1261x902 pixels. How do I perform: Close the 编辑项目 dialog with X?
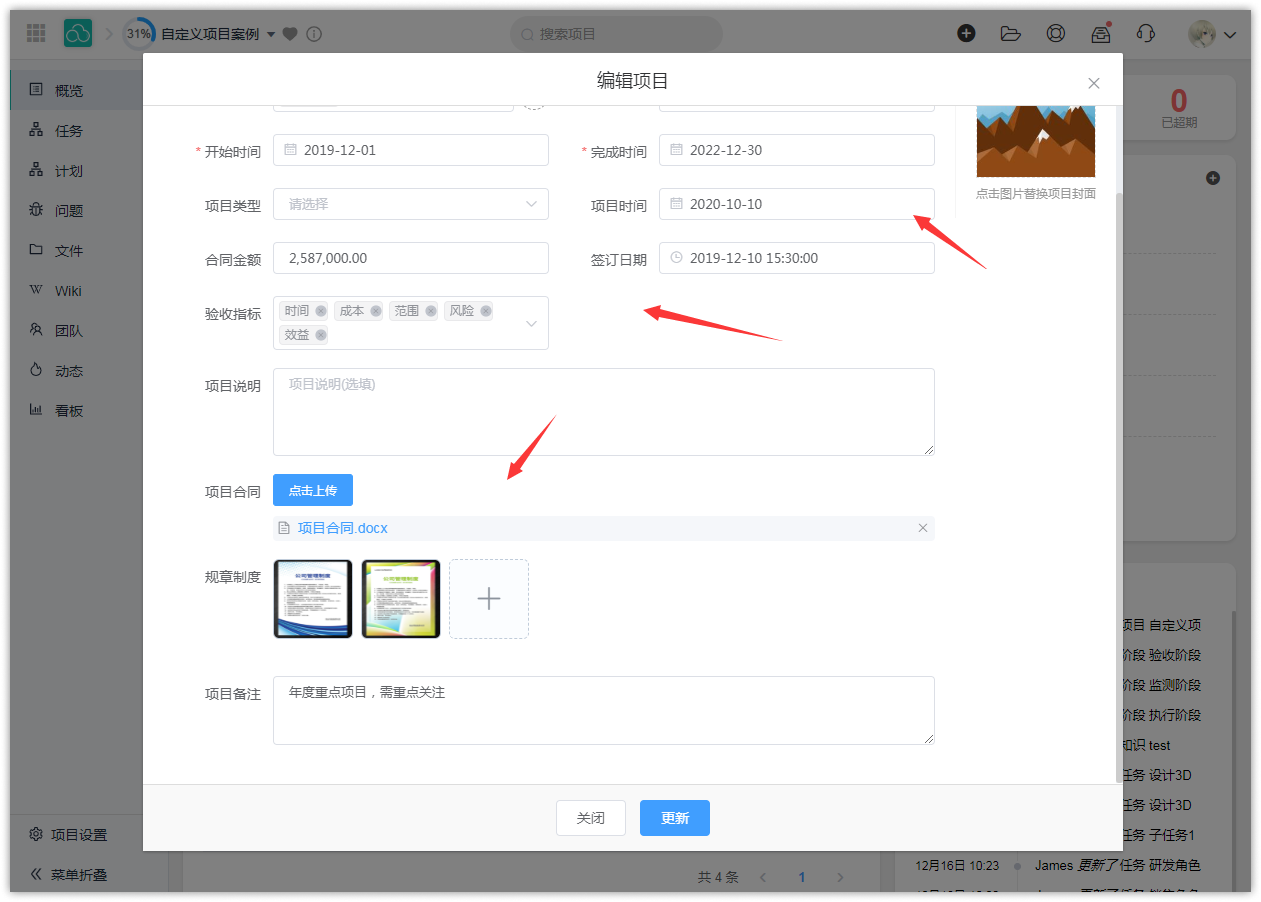pos(1094,83)
